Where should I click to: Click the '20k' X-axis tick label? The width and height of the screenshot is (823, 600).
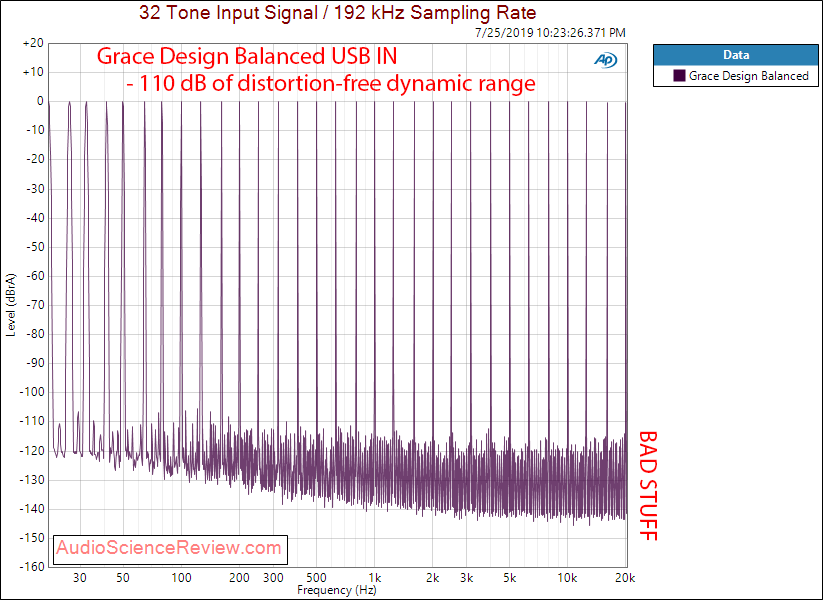click(625, 578)
